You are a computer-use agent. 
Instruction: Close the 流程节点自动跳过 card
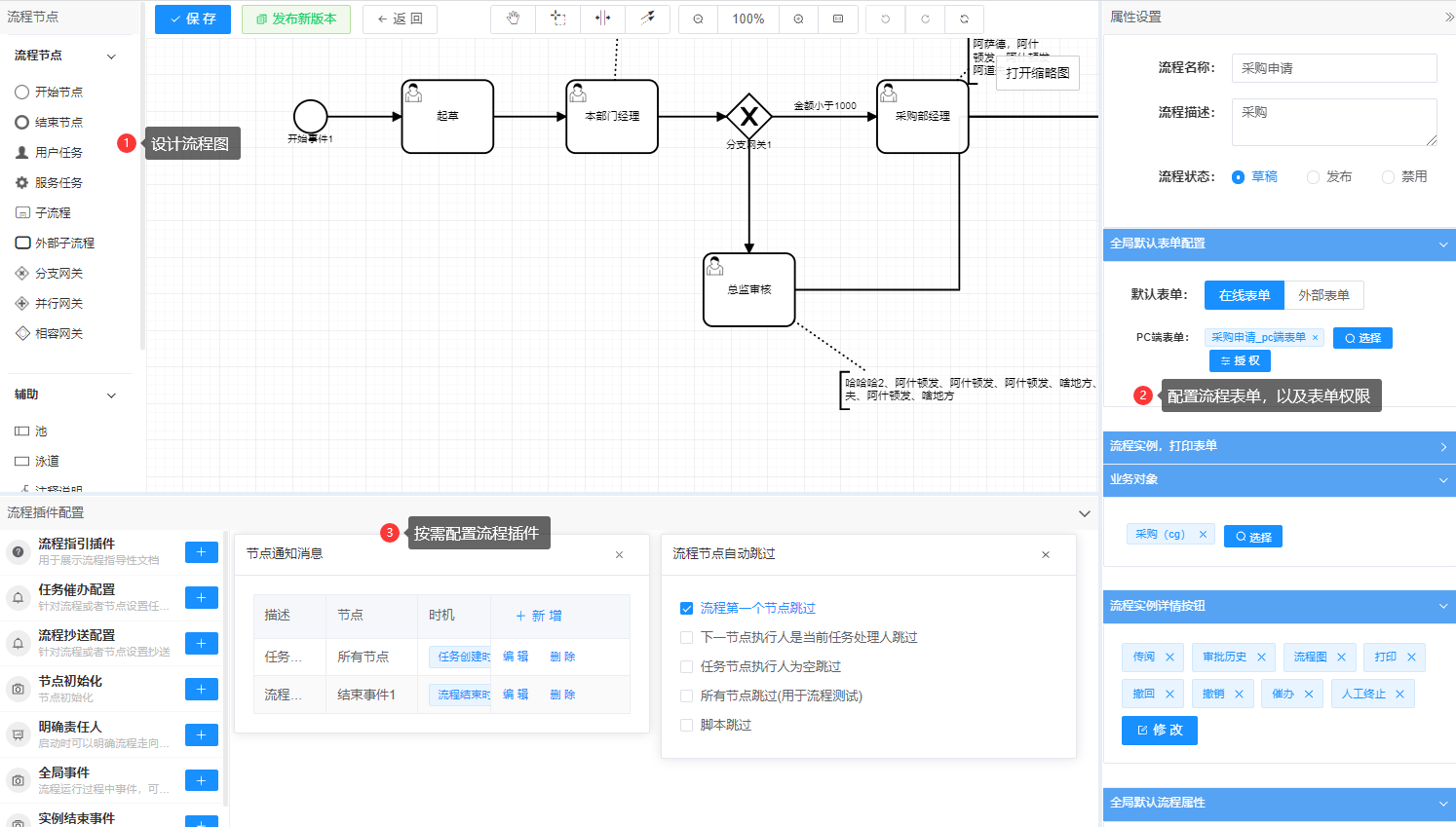coord(1046,554)
